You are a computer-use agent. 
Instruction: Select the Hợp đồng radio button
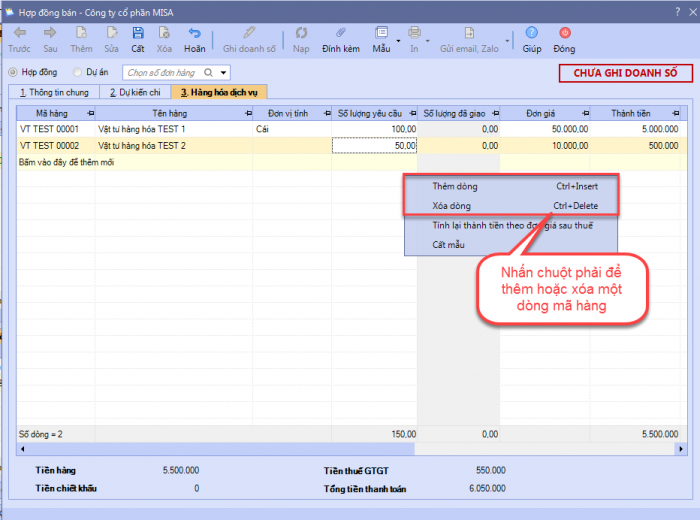click(13, 72)
